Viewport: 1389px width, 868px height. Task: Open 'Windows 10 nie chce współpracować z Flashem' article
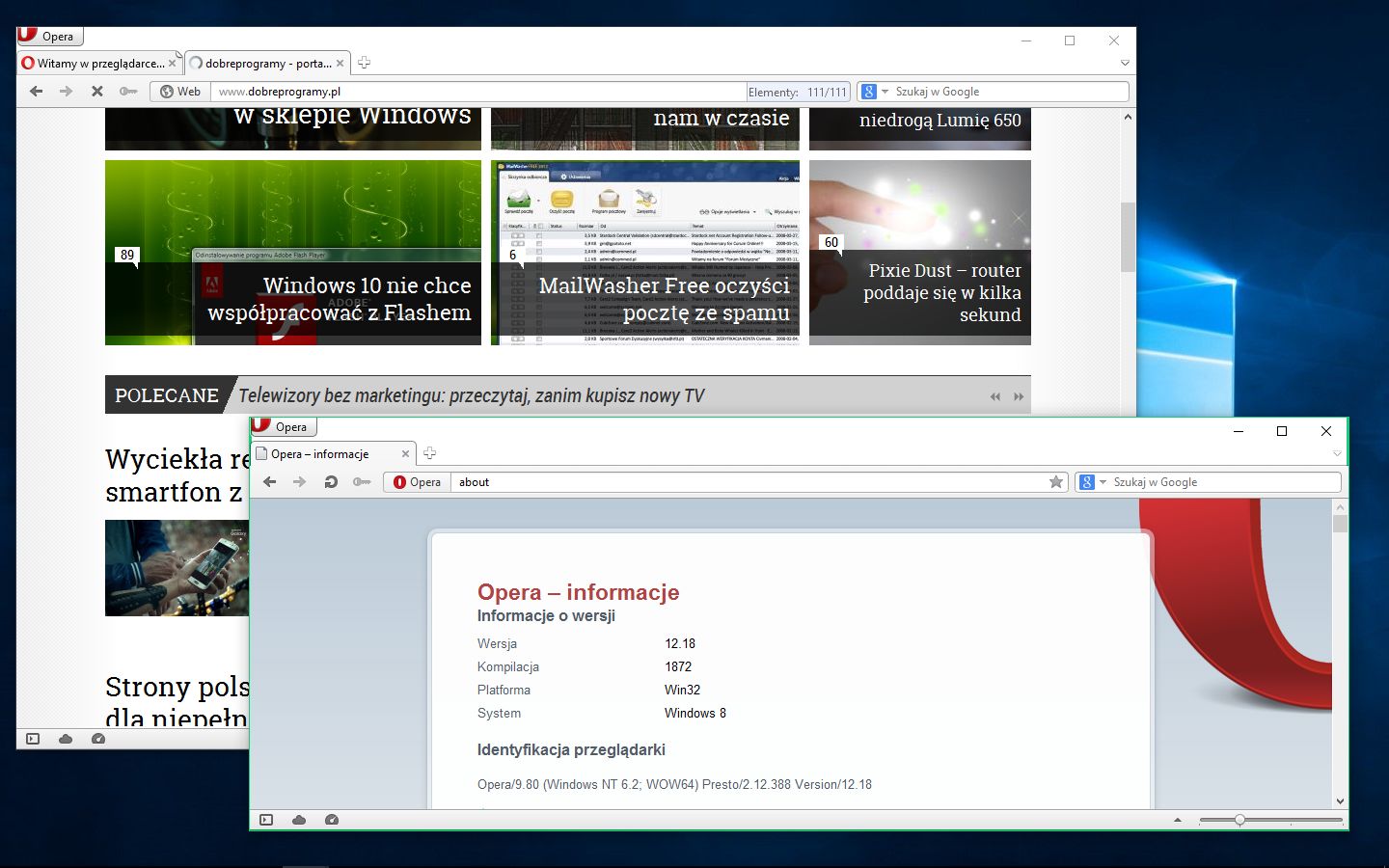click(x=293, y=253)
